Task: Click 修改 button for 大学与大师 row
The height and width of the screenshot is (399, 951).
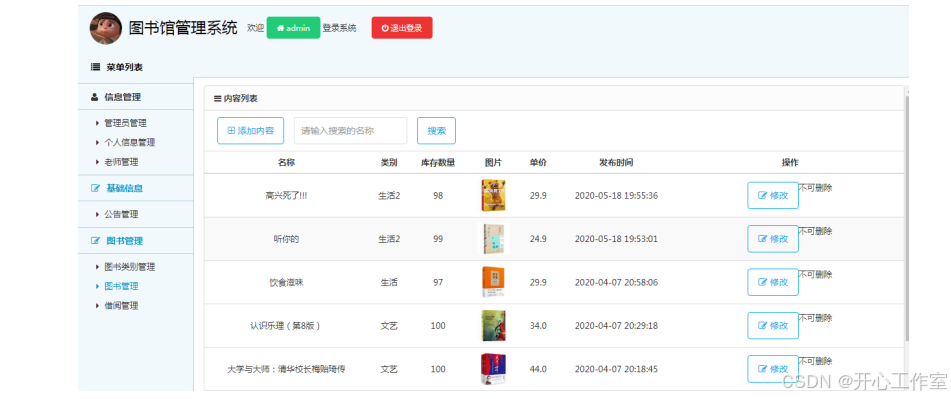Action: pos(773,369)
